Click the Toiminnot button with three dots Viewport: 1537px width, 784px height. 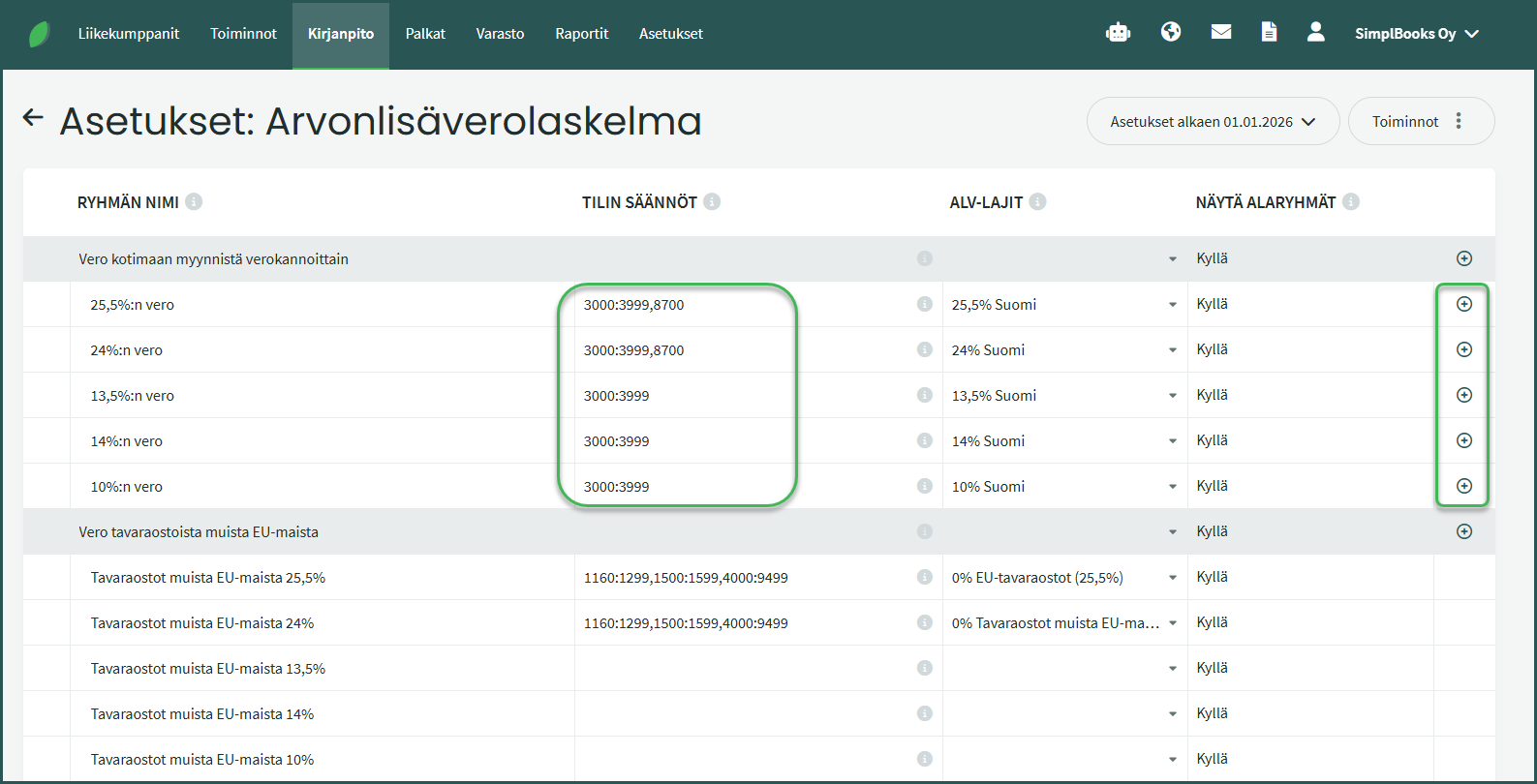(x=1420, y=122)
